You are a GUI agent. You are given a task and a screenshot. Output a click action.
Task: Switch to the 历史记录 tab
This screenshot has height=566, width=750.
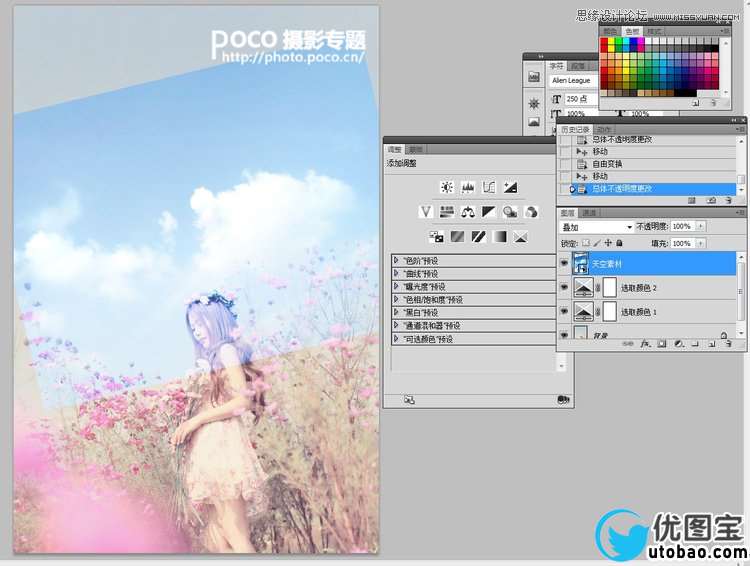pos(575,130)
